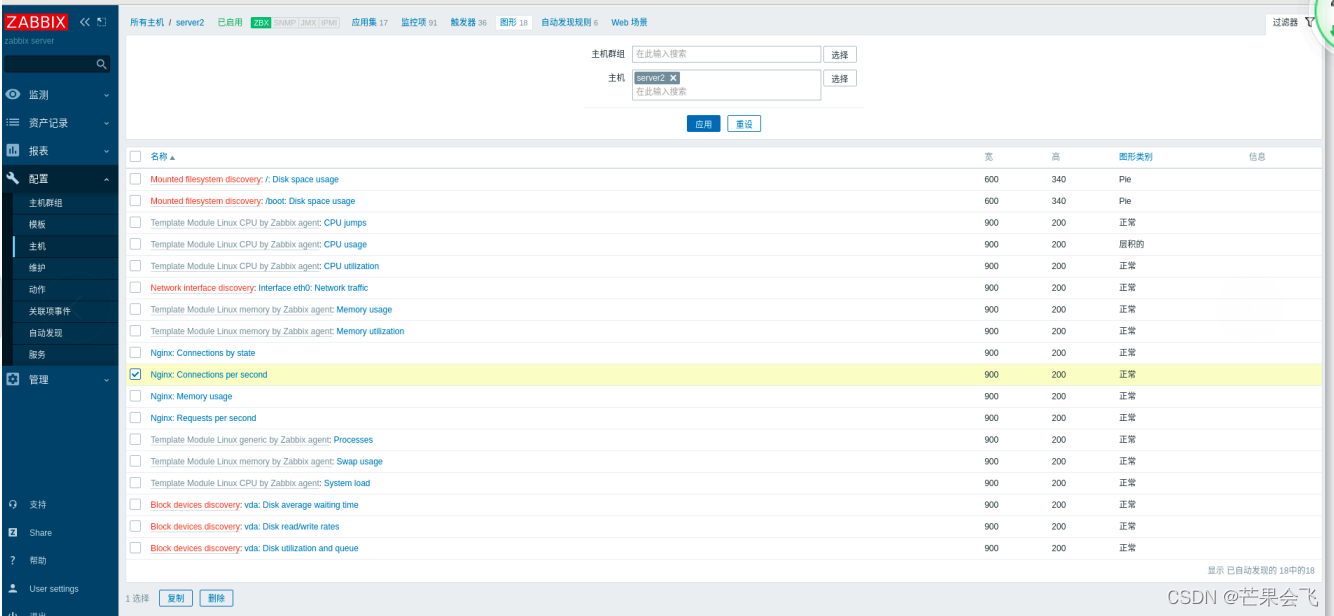Check the /: Disk space usage row
Screen dimensions: 1334x616
pyautogui.click(x=135, y=179)
